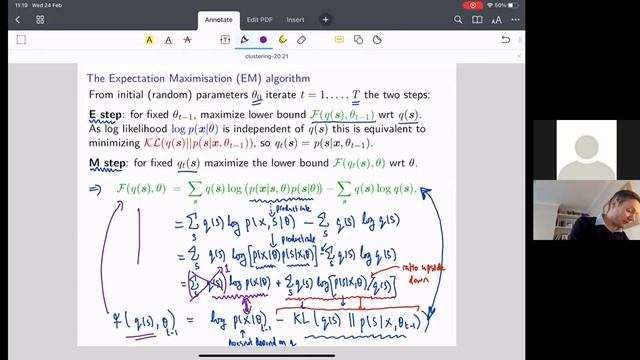Undo the last annotation
This screenshot has width=640, height=360.
point(505,40)
